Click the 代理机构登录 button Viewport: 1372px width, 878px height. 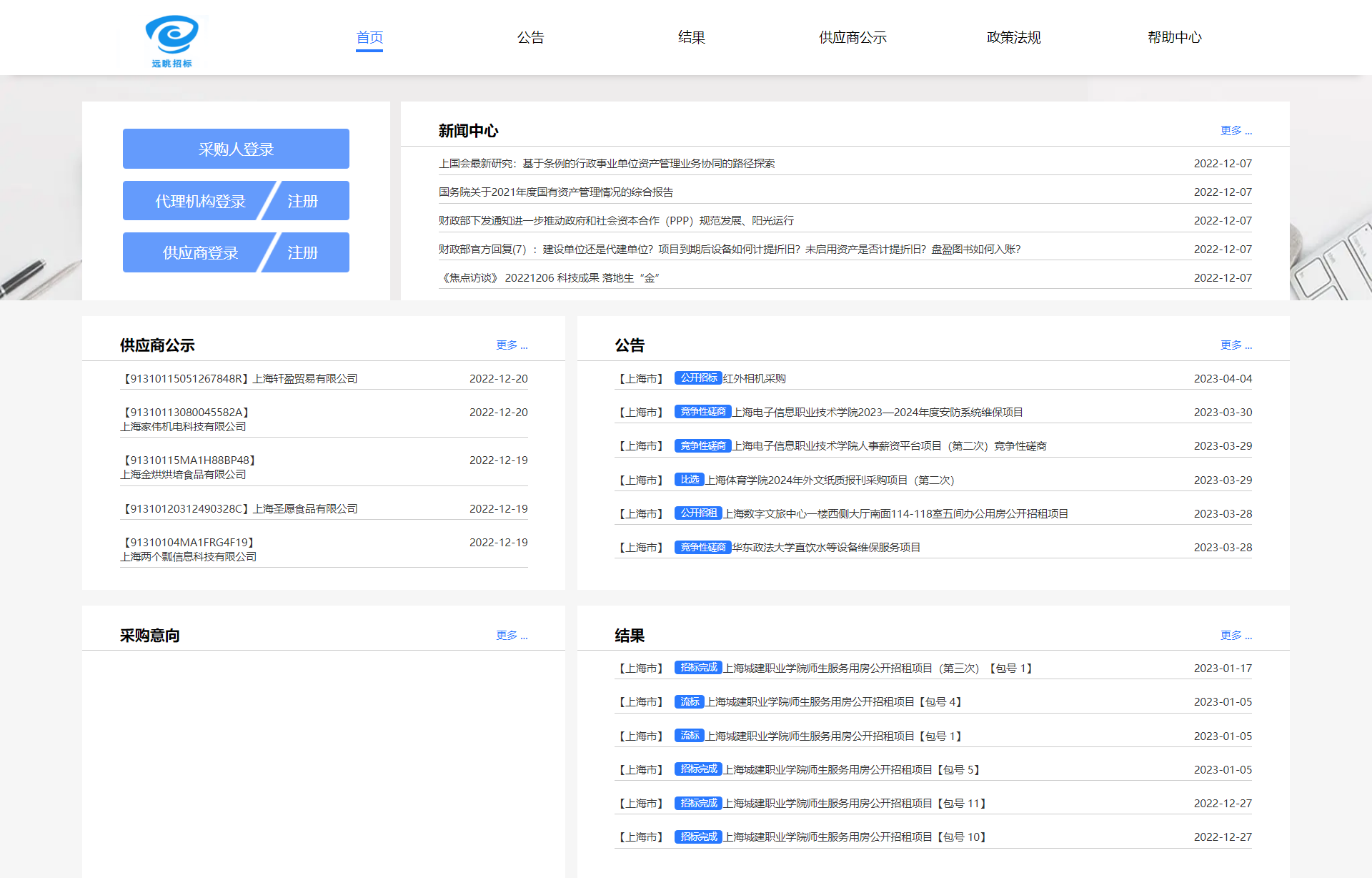point(200,201)
